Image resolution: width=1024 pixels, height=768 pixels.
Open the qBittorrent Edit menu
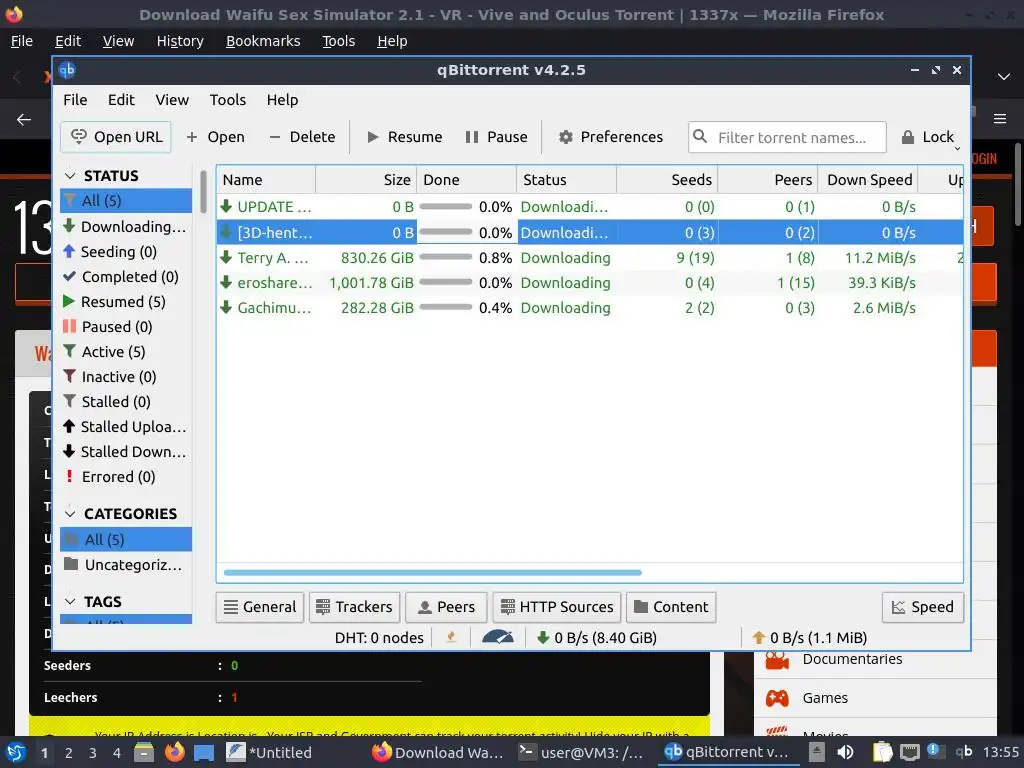[121, 100]
